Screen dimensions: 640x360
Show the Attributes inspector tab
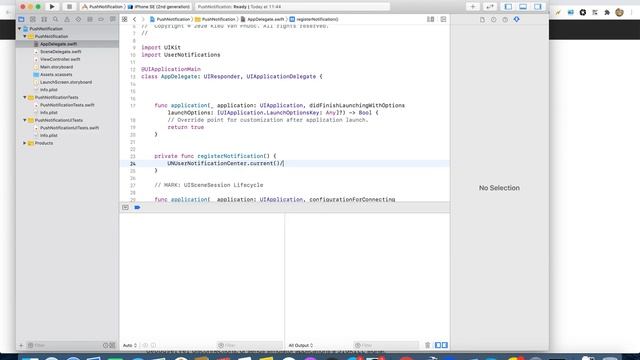pyautogui.click(x=516, y=19)
